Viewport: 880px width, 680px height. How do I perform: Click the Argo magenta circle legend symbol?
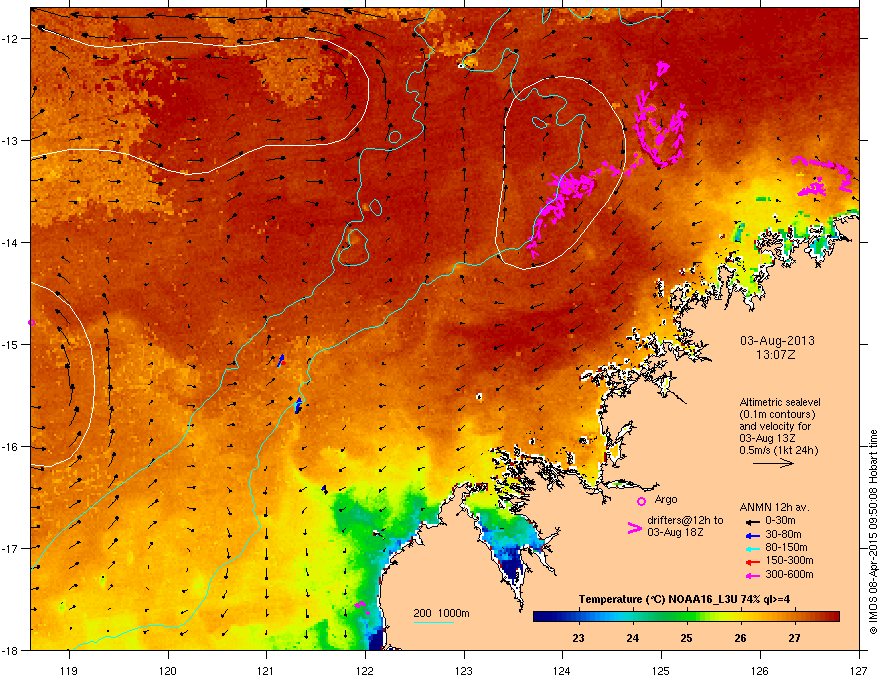[x=641, y=501]
